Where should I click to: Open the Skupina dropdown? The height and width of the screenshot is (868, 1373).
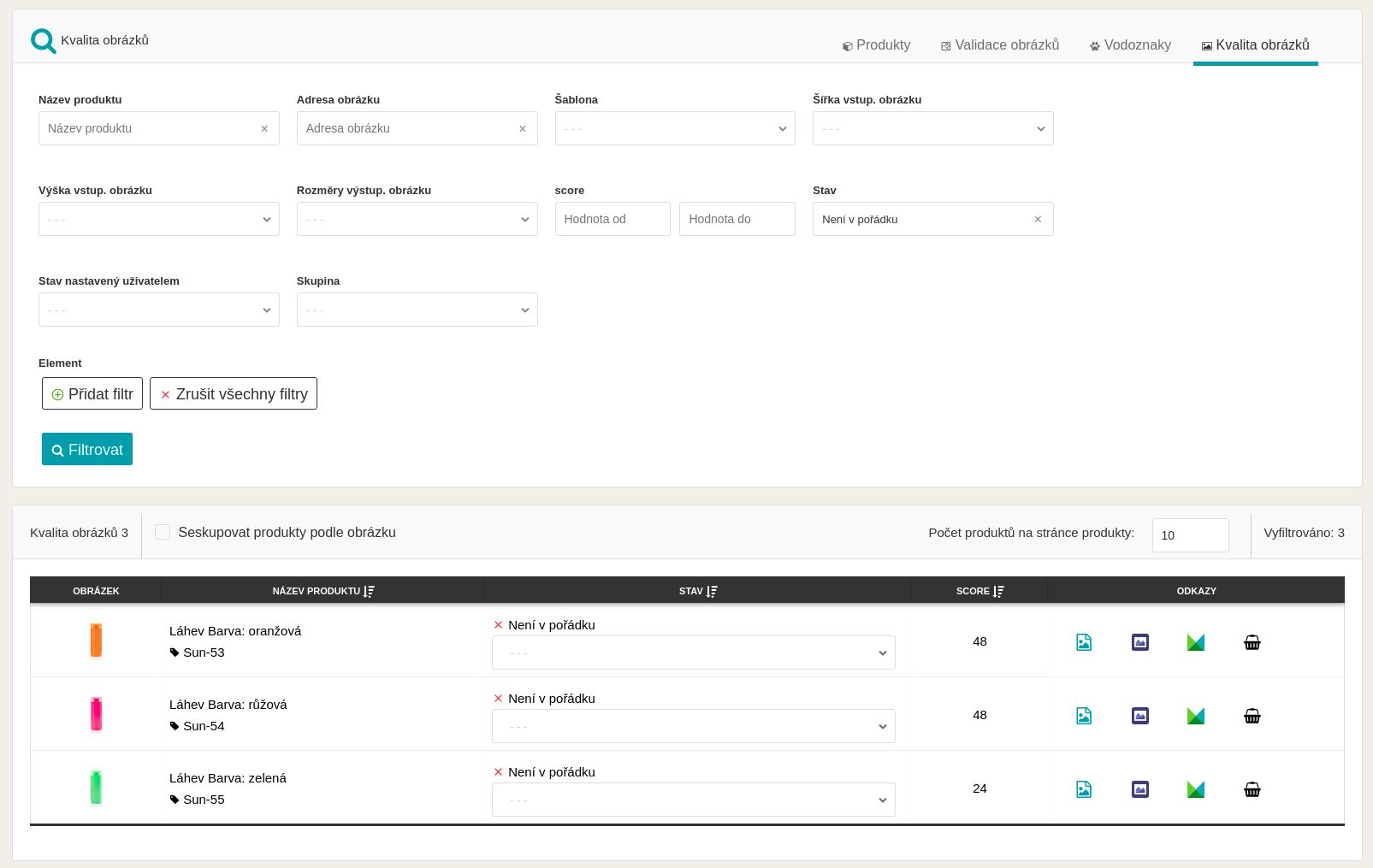(417, 310)
